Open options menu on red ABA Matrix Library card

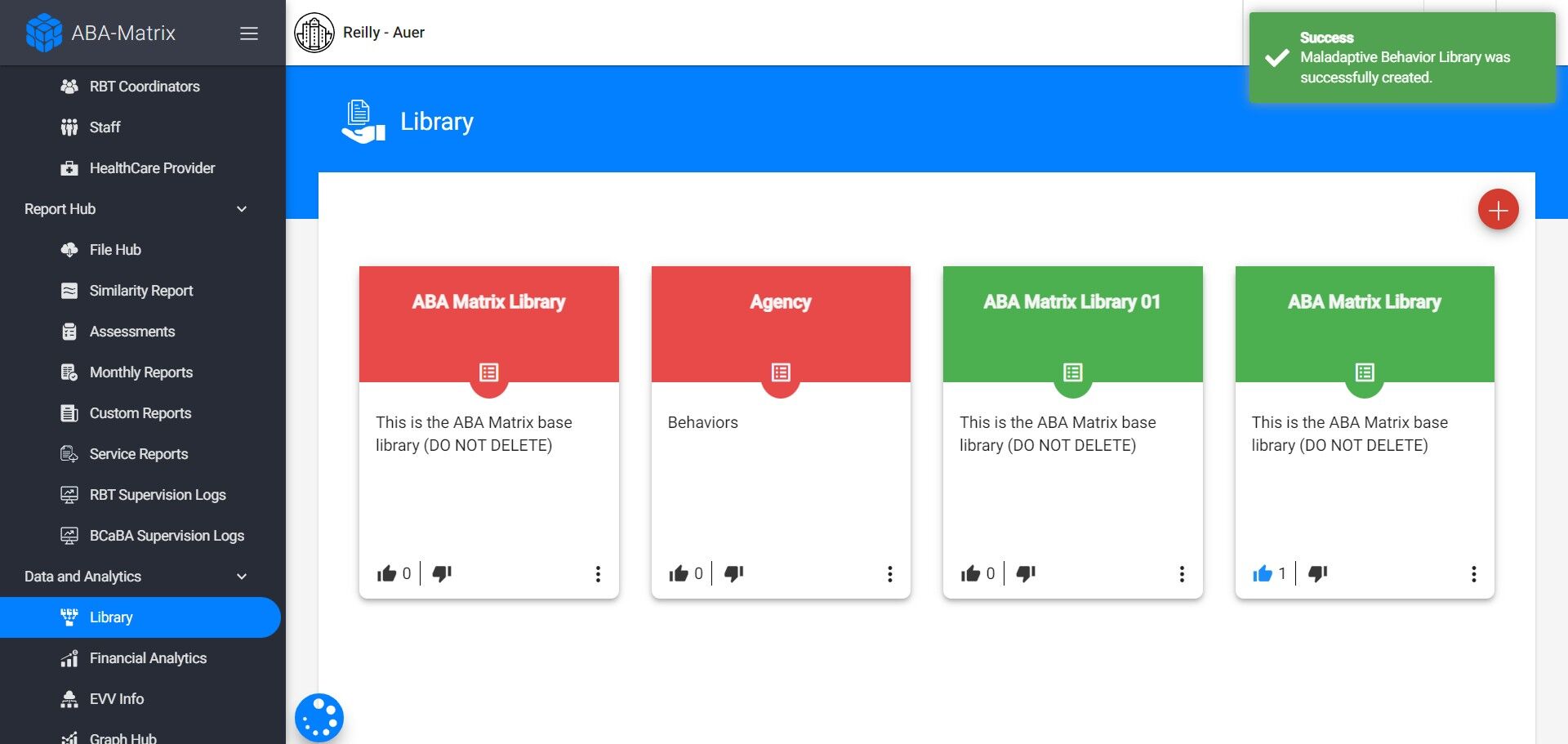point(598,574)
